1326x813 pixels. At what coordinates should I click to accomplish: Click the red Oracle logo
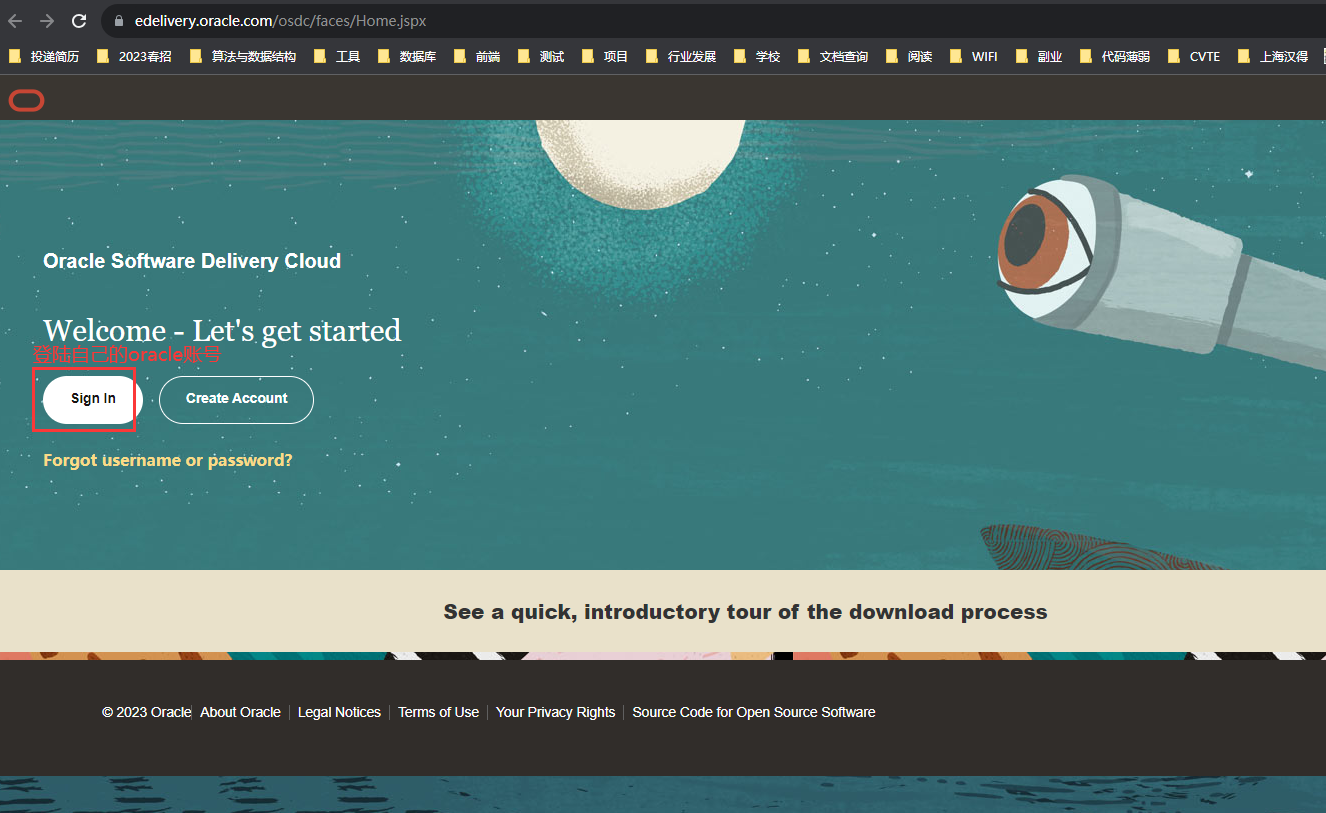pyautogui.click(x=26, y=100)
